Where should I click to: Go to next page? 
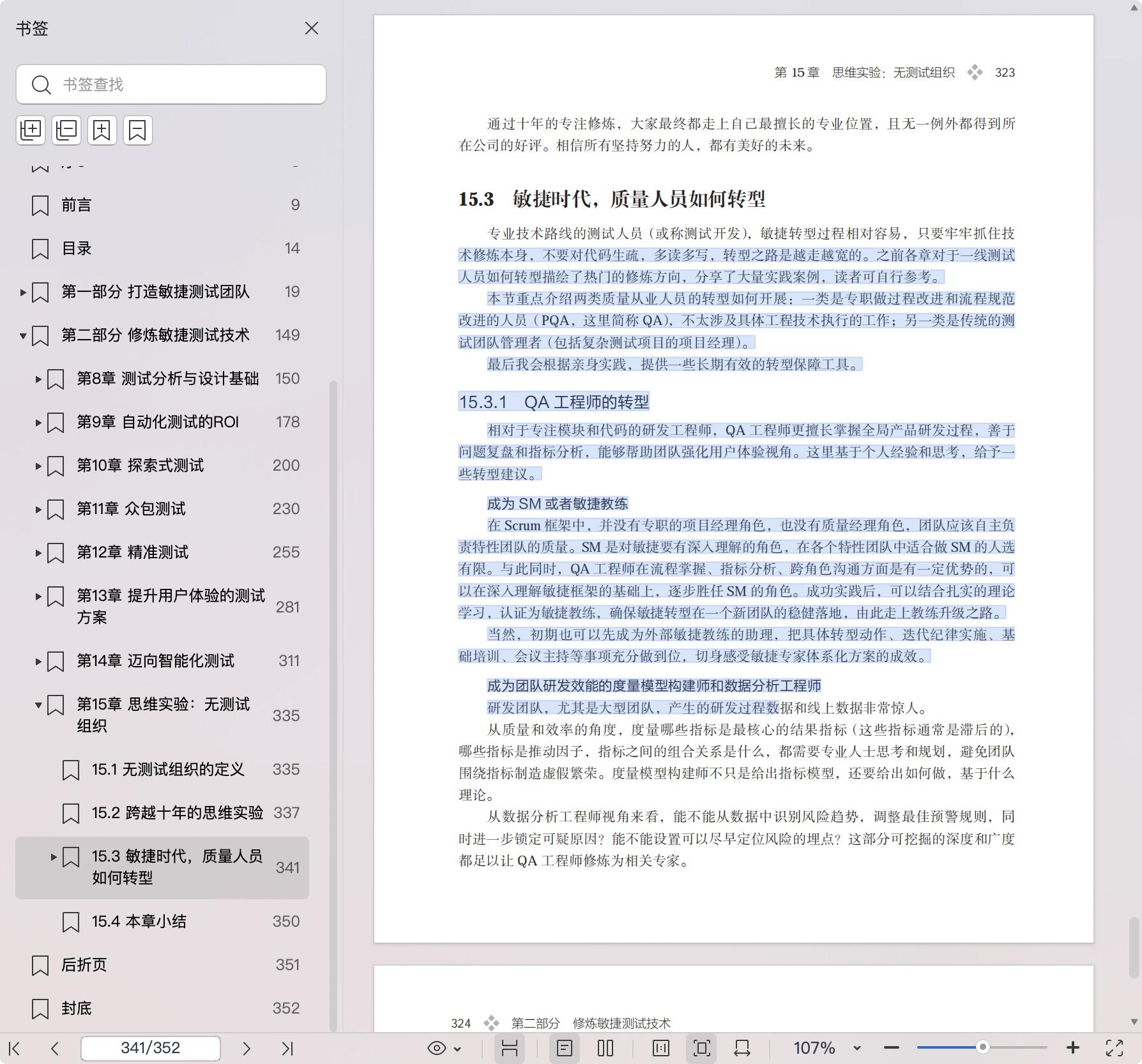[247, 1048]
